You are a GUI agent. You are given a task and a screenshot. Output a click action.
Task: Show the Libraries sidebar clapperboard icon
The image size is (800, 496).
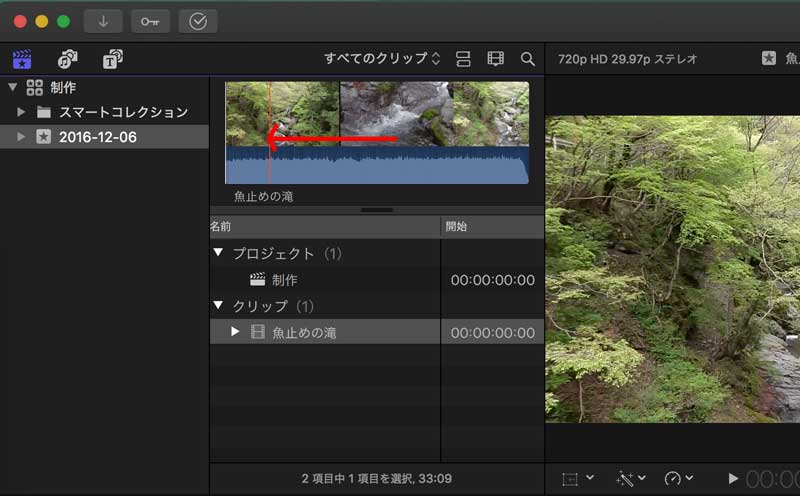point(21,59)
